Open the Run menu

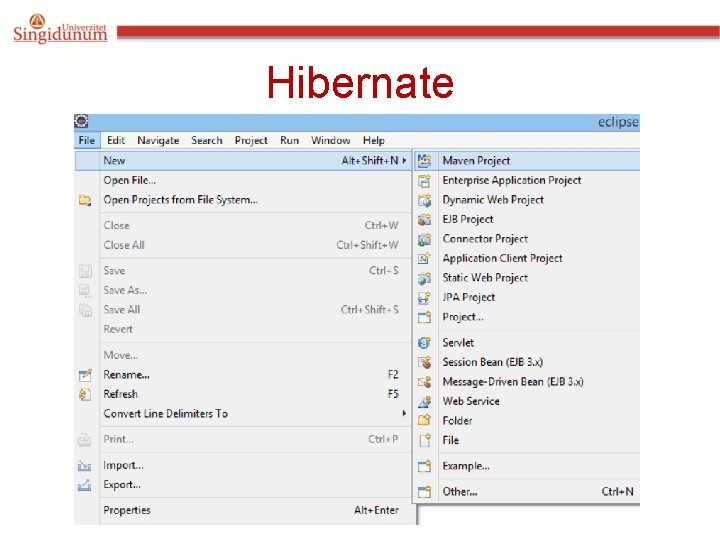(289, 141)
